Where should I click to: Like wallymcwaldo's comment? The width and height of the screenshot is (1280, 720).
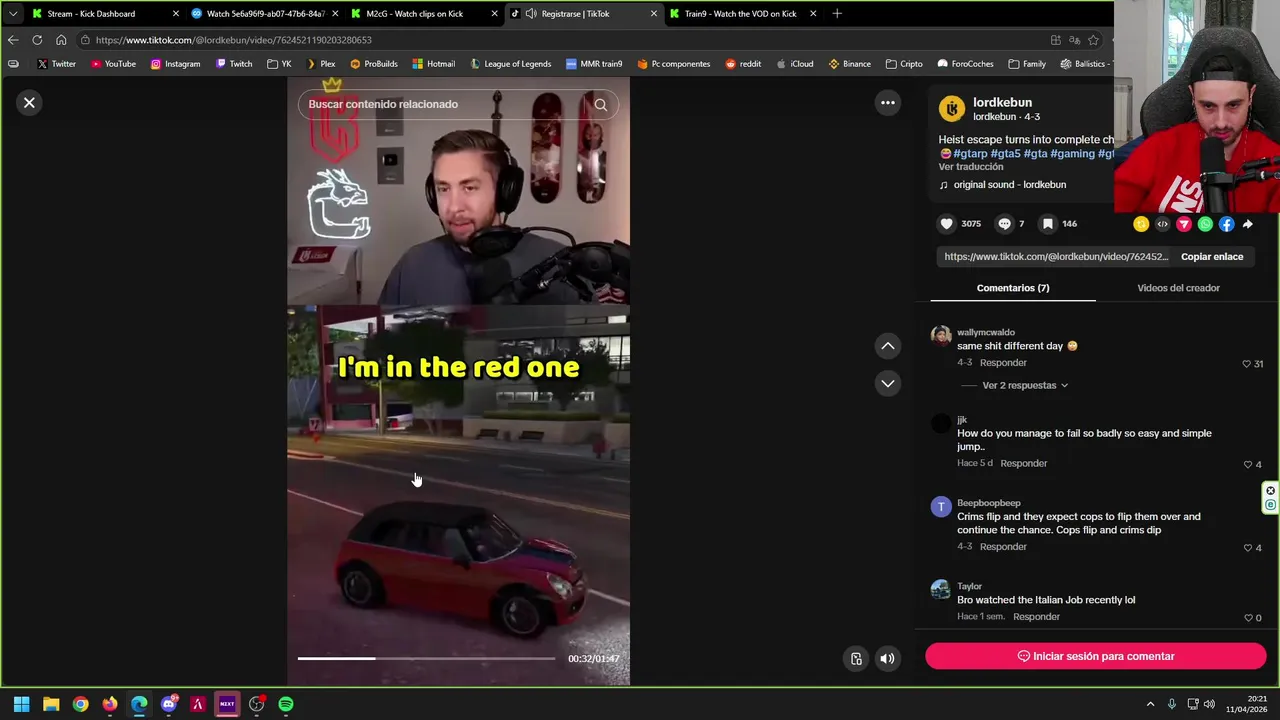tap(1246, 364)
